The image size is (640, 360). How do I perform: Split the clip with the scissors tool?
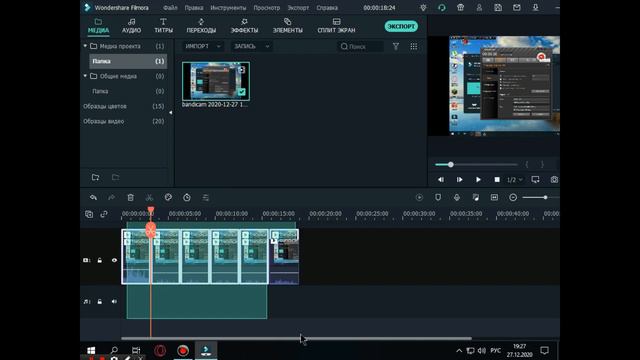pyautogui.click(x=149, y=198)
